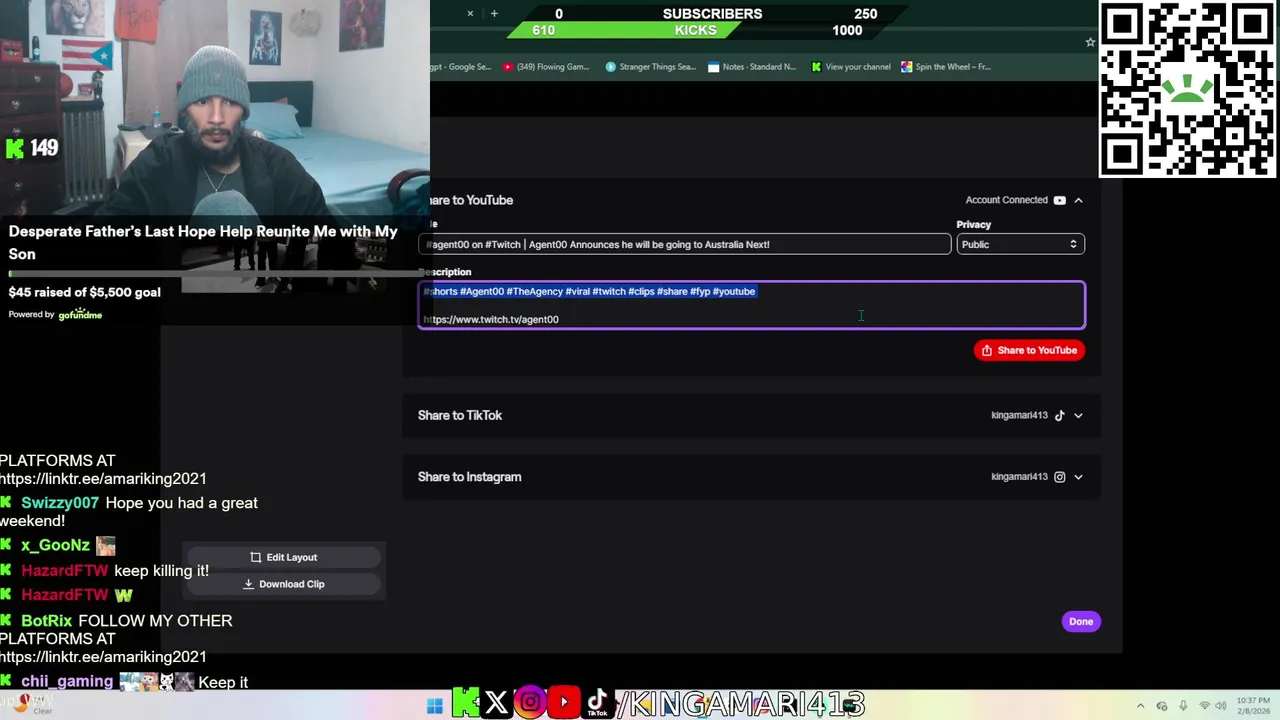Edit the YouTube title input field
The width and height of the screenshot is (1280, 720).
click(x=685, y=244)
